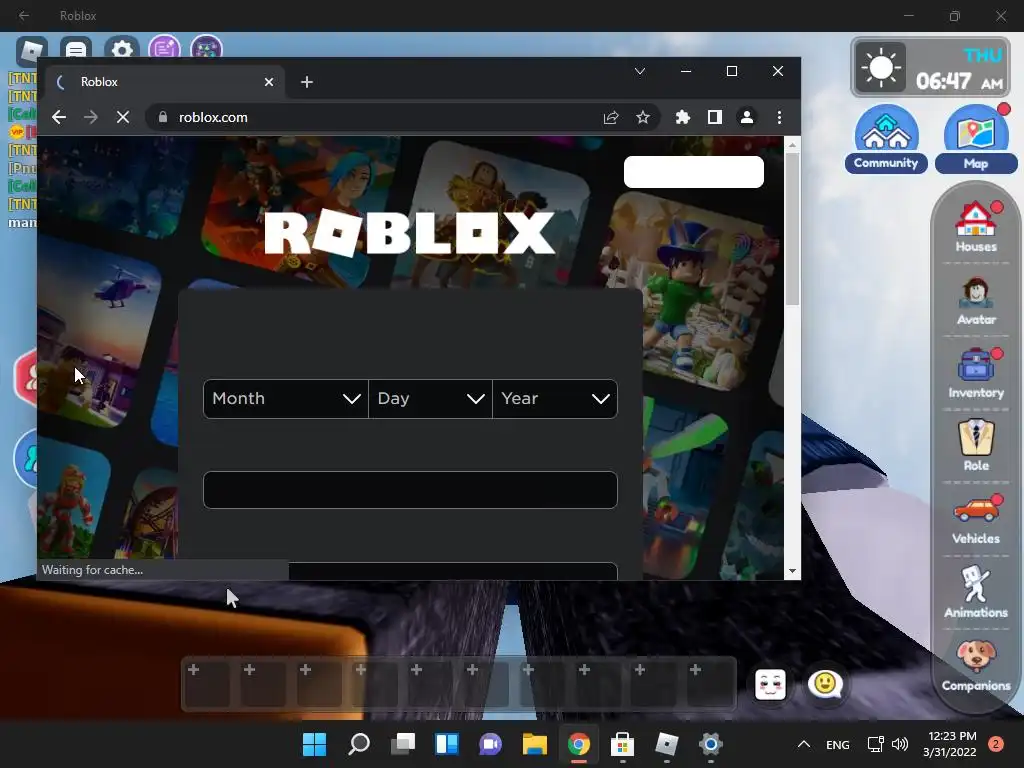Open a new Chrome tab
This screenshot has height=768, width=1024.
[307, 82]
